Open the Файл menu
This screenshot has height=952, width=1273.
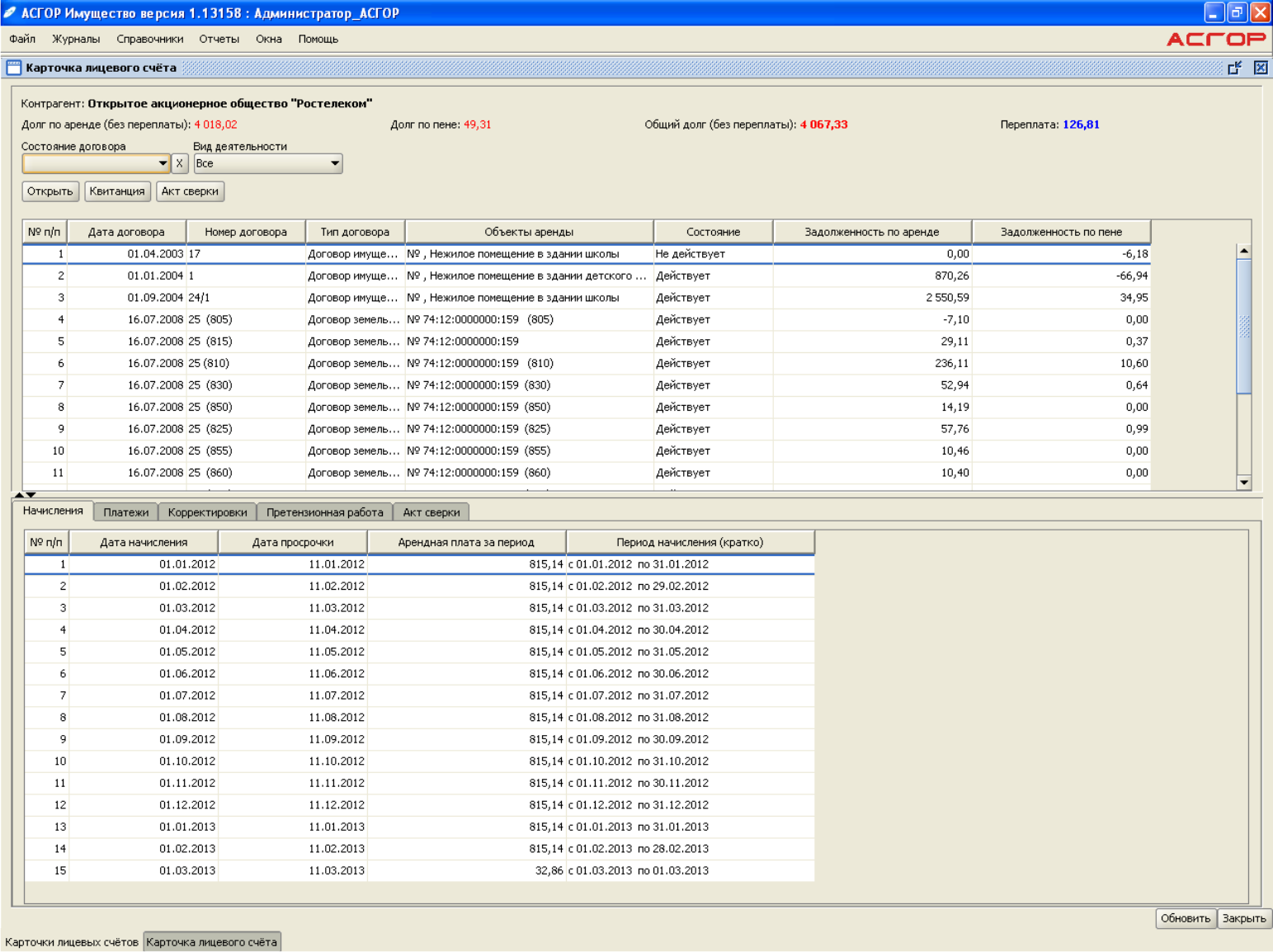tap(22, 39)
